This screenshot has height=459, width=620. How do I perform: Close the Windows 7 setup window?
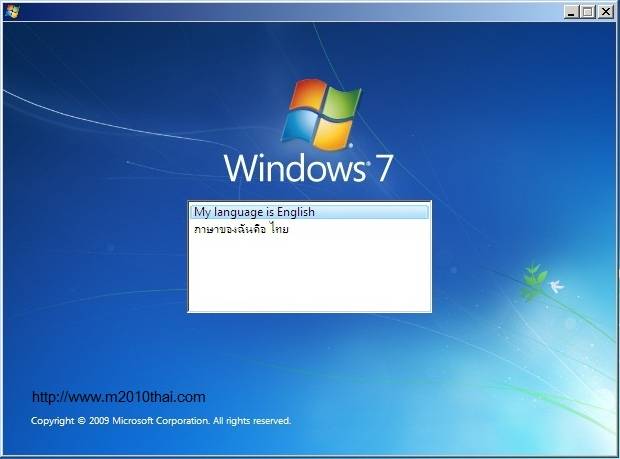click(606, 12)
